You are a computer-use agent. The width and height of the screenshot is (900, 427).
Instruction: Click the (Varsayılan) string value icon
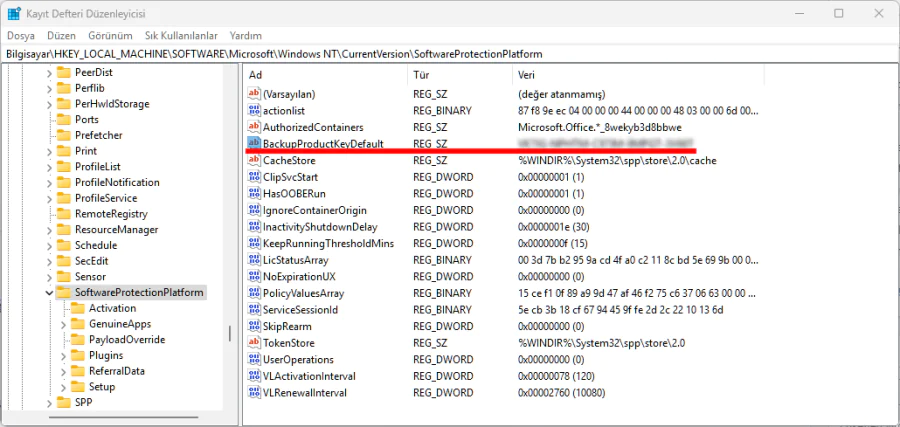[254, 94]
